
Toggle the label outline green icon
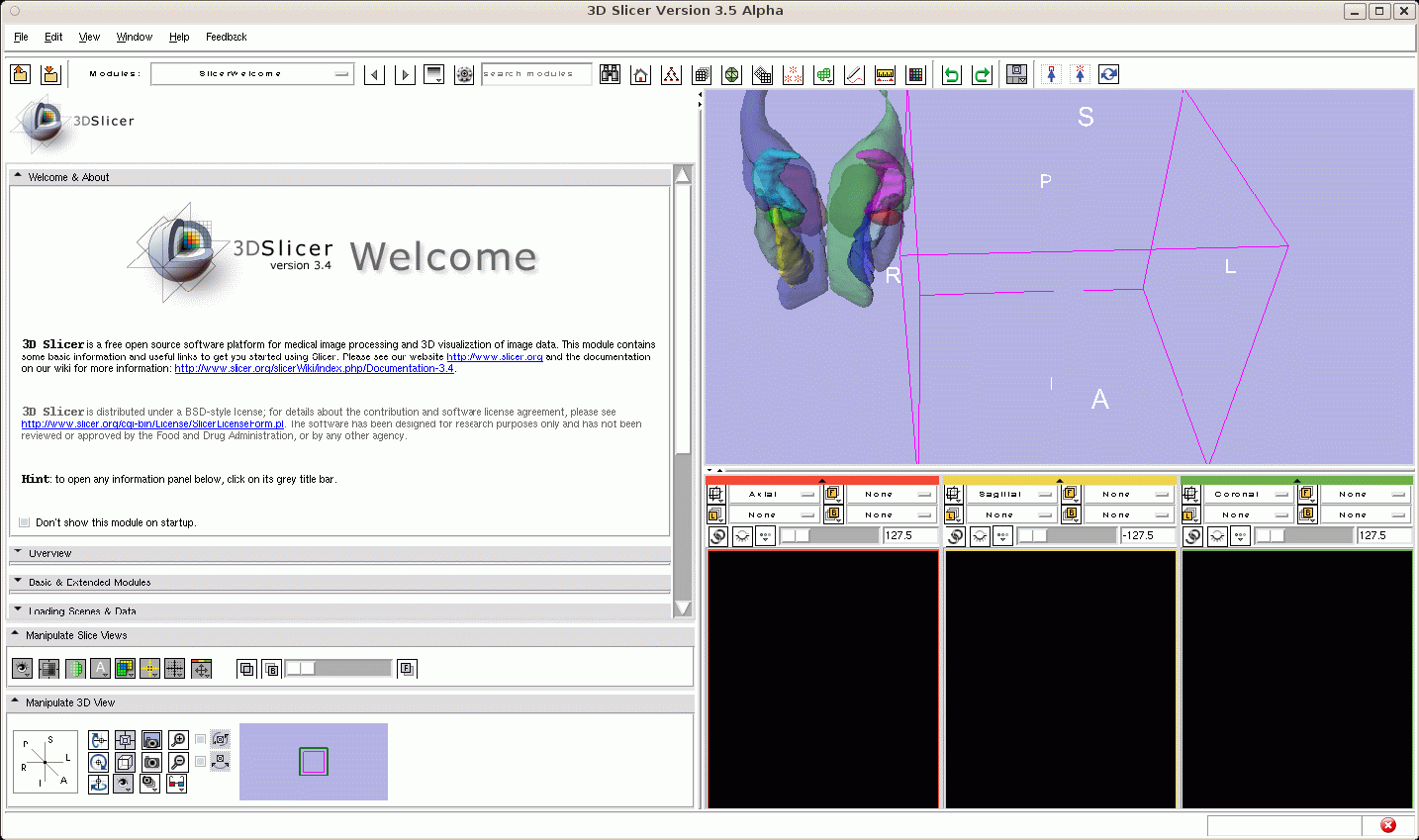point(74,669)
